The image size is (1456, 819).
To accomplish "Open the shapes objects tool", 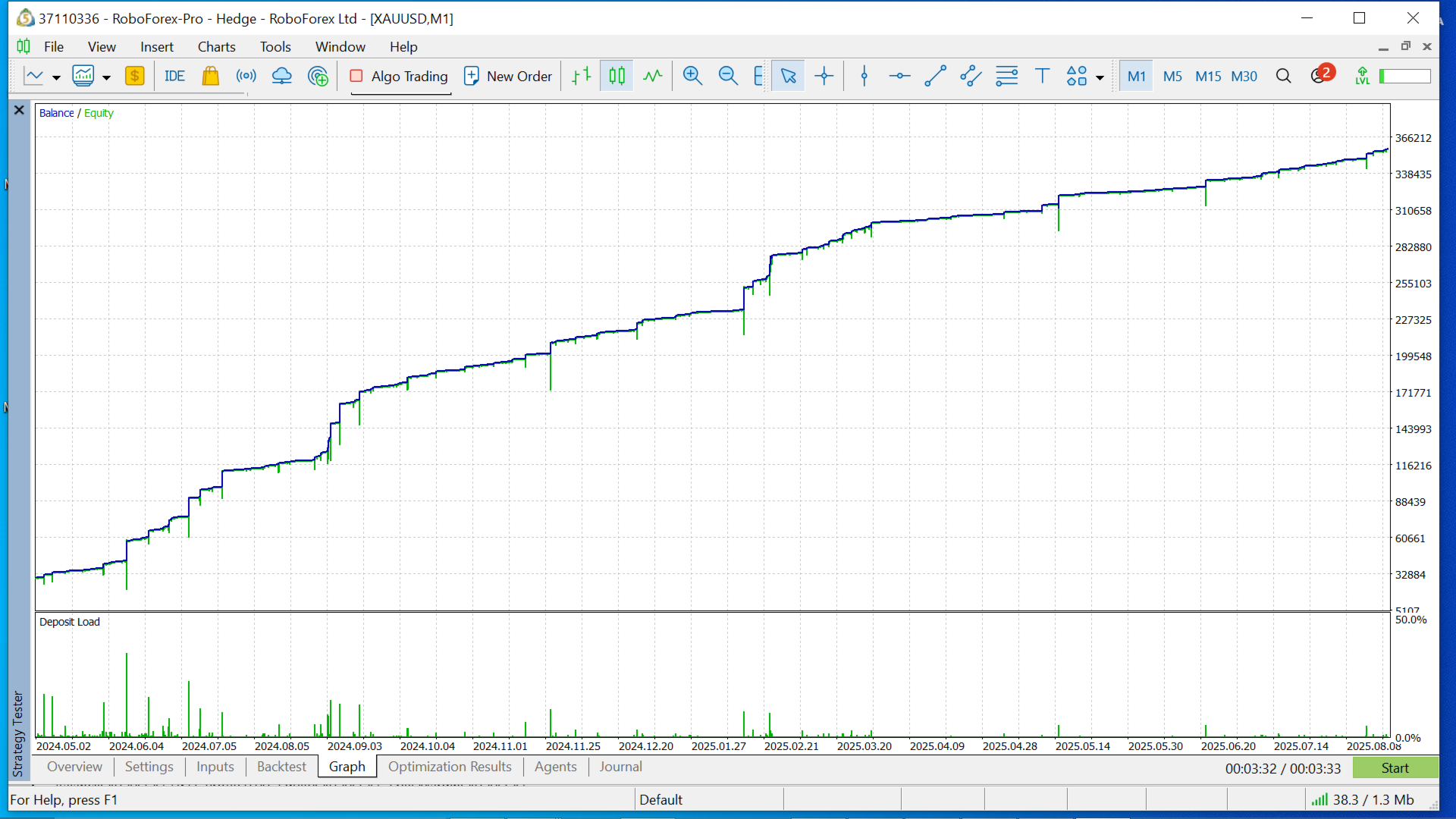I will pyautogui.click(x=1077, y=76).
